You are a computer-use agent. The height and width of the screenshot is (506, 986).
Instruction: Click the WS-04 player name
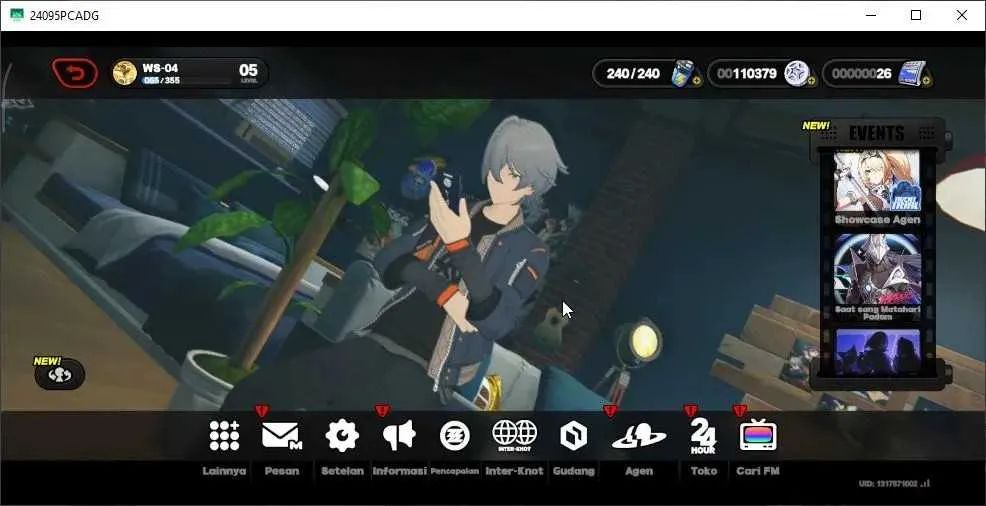160,68
